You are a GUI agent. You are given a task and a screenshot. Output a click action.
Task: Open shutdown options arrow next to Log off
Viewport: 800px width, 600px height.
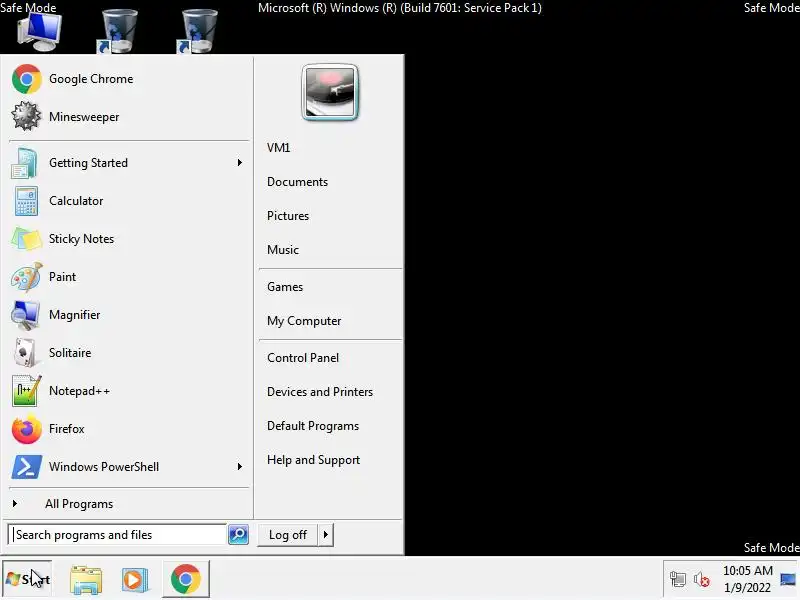[x=326, y=535]
